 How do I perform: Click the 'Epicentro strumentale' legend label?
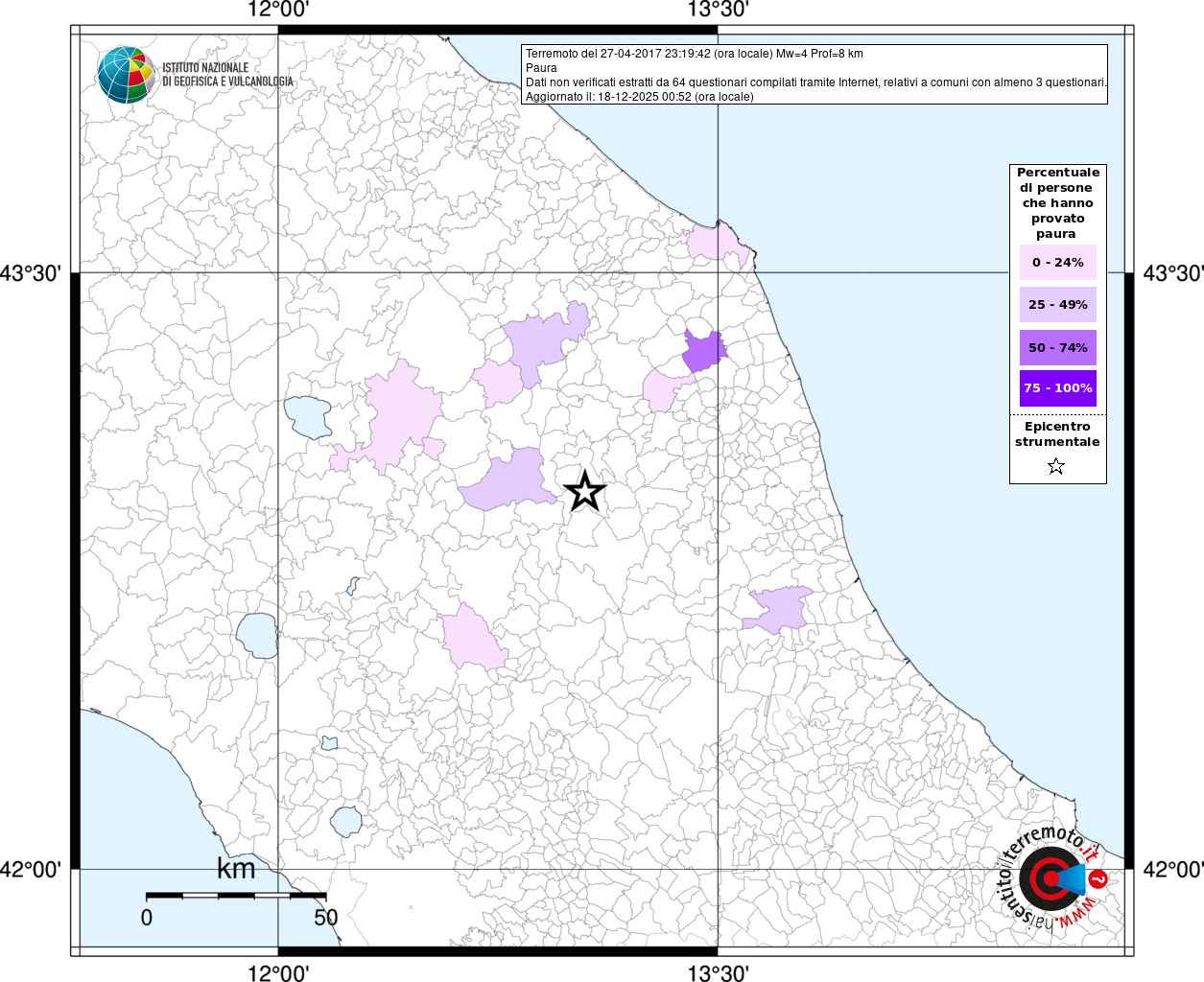[x=1057, y=434]
